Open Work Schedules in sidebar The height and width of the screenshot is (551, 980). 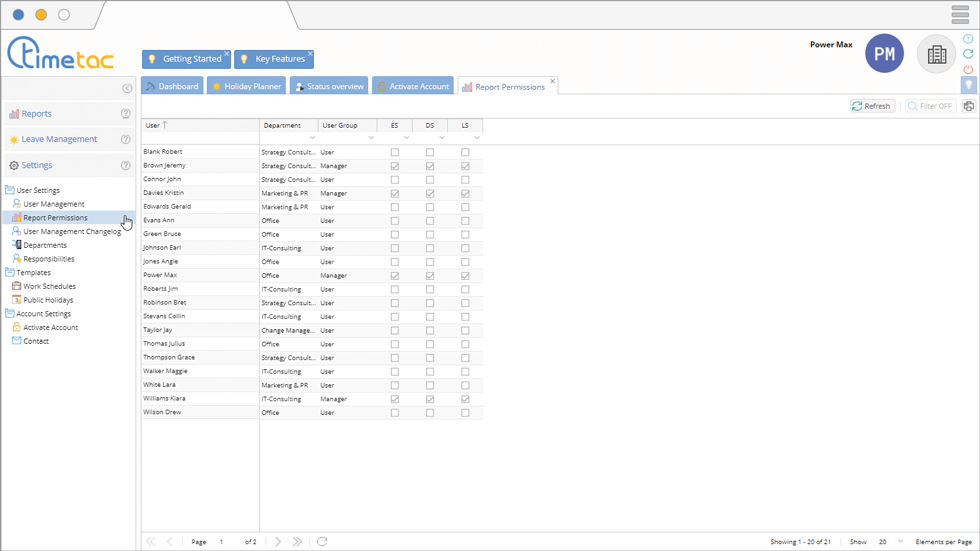click(49, 286)
